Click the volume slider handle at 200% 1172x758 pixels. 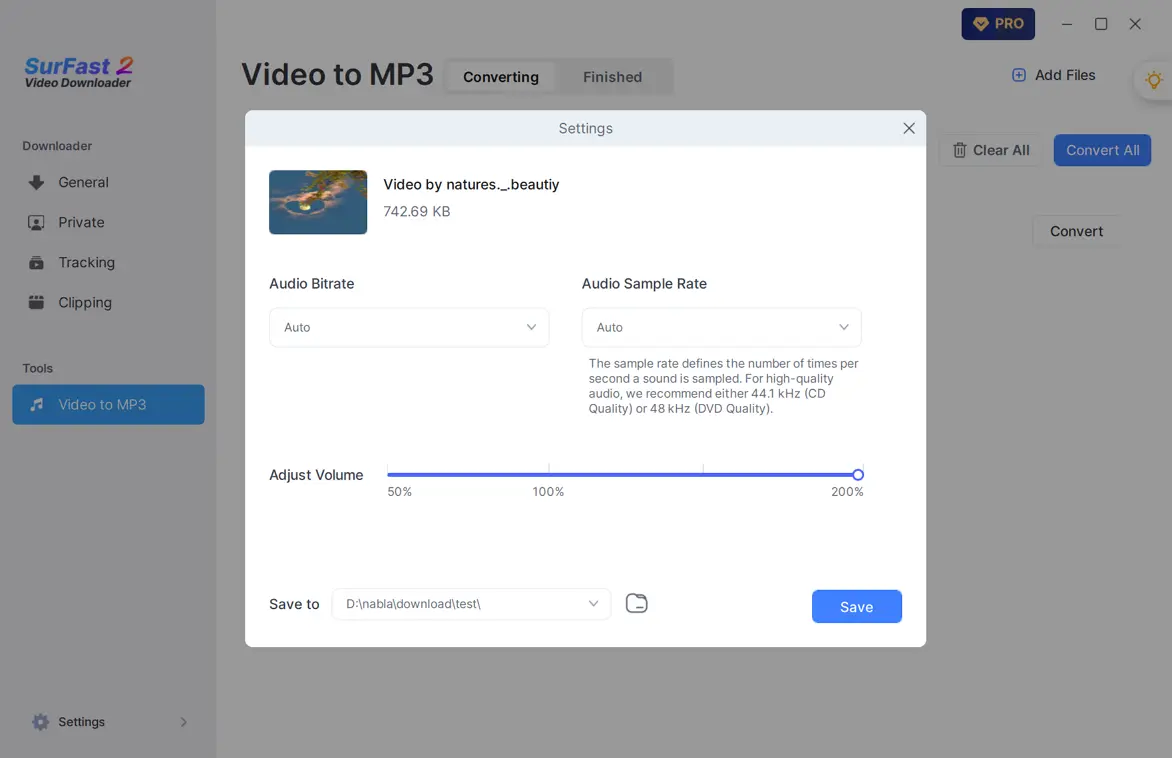click(858, 475)
